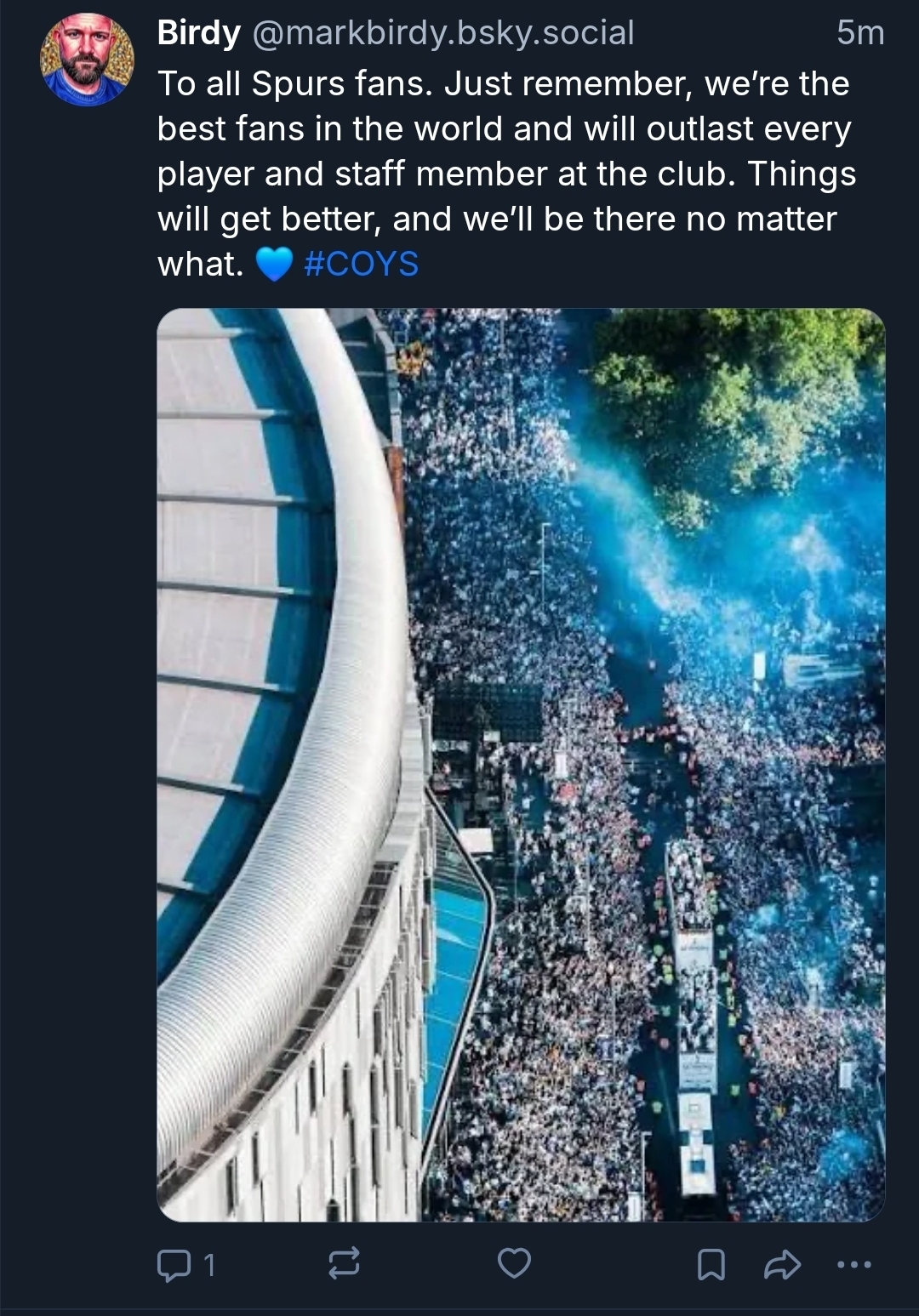Open the three-dot more options menu
Screen dimensions: 919x1316
pyautogui.click(x=854, y=1265)
